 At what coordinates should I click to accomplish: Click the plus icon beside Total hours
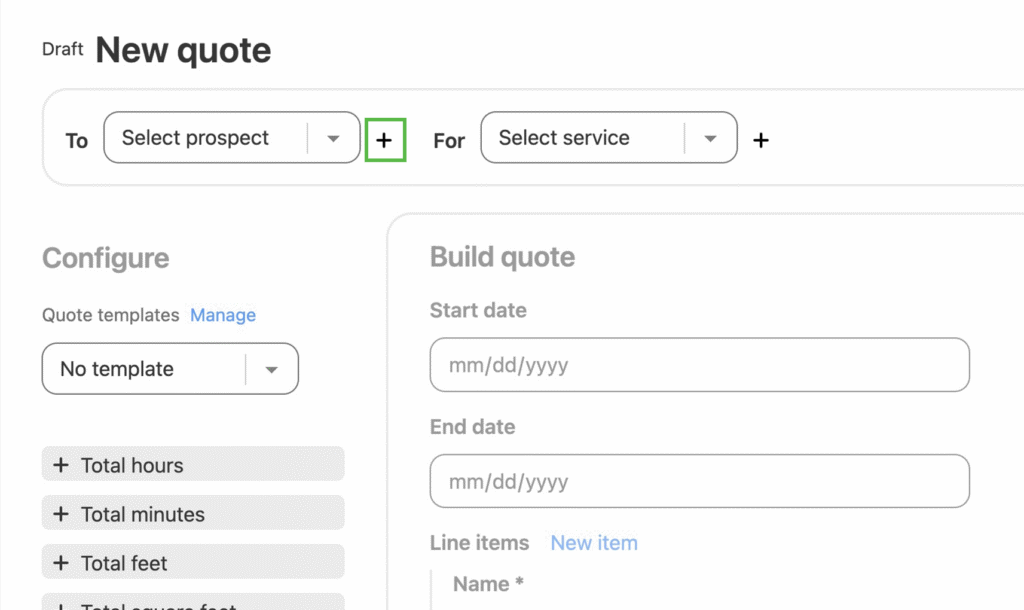[x=61, y=465]
